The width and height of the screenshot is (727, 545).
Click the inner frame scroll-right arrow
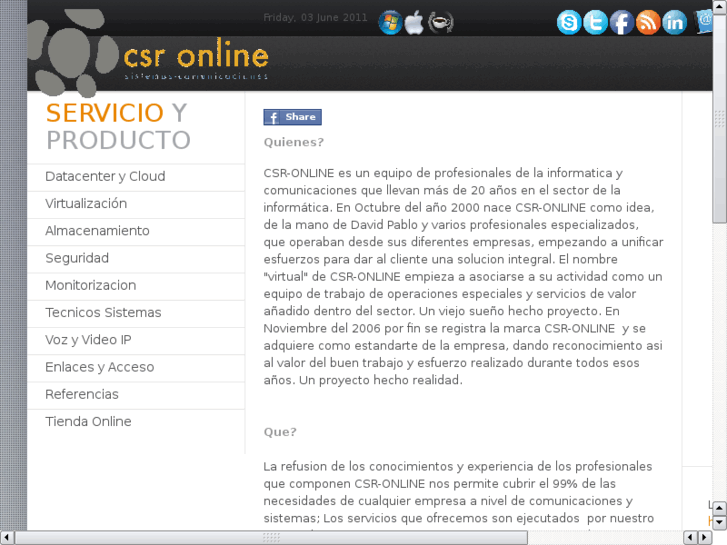pos(705,537)
